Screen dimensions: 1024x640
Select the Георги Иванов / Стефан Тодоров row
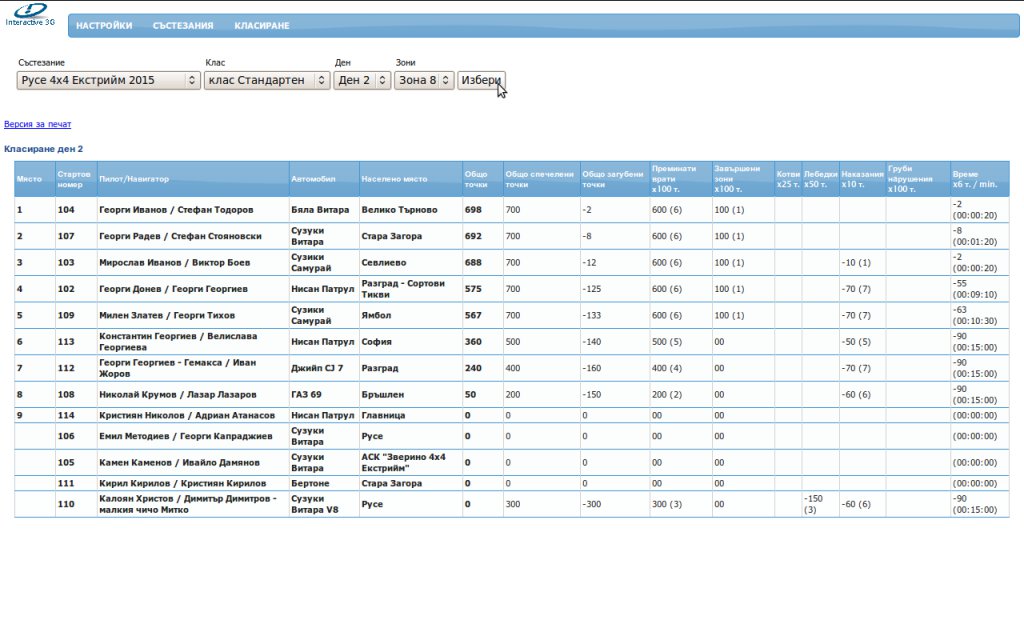(175, 210)
